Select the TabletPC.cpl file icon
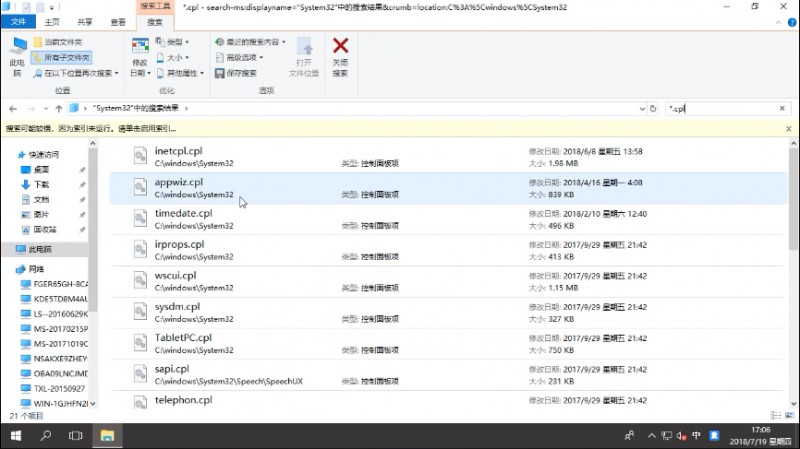Image resolution: width=800 pixels, height=449 pixels. [x=140, y=343]
